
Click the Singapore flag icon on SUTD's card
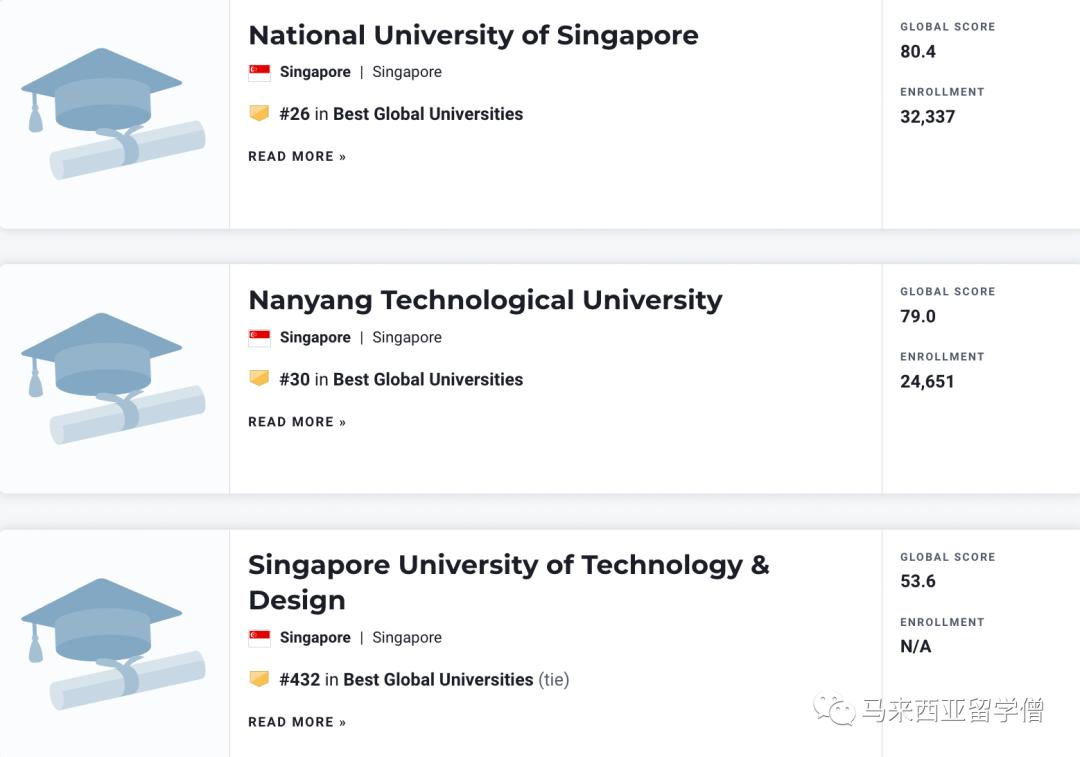pyautogui.click(x=258, y=637)
